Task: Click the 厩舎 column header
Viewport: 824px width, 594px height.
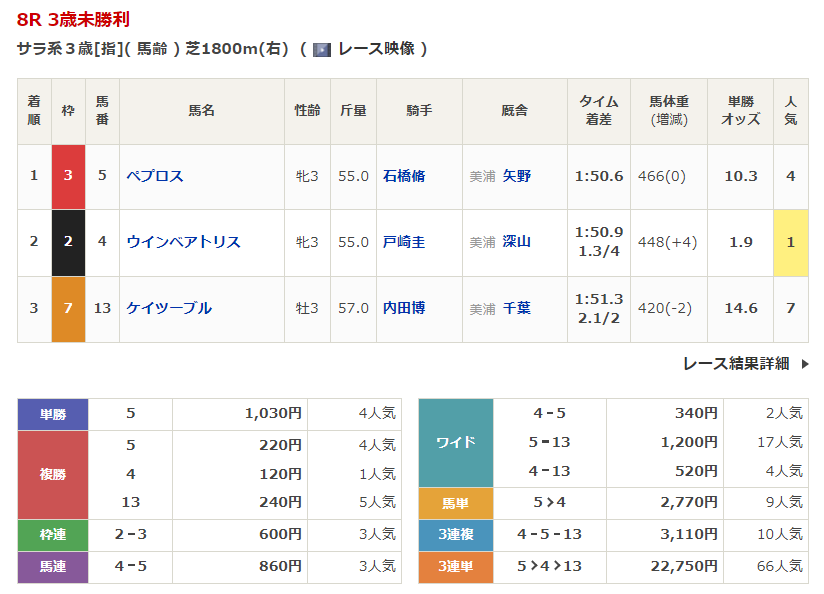Action: [x=514, y=111]
